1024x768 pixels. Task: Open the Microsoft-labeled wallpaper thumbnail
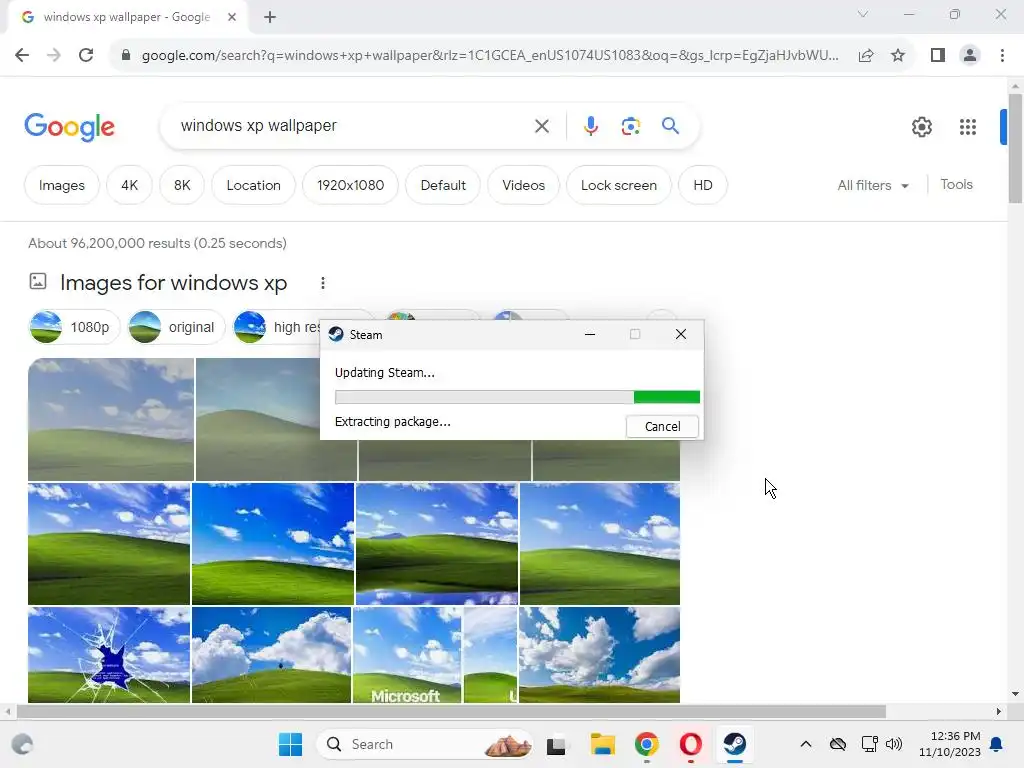(x=407, y=655)
